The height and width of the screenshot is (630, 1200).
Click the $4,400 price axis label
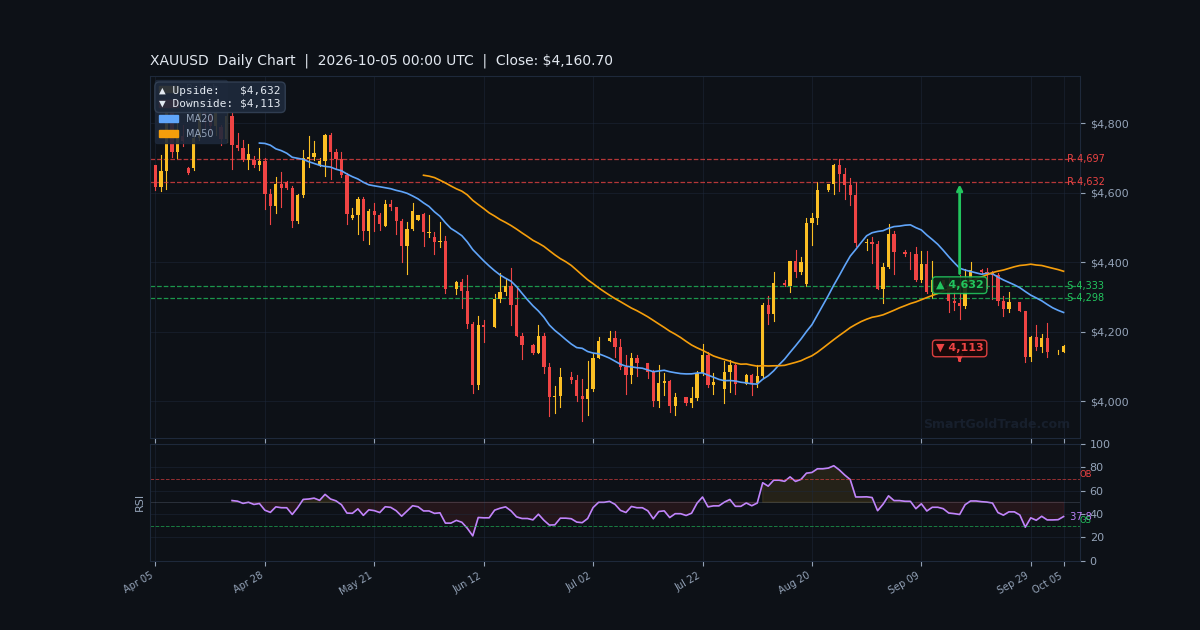[1109, 263]
